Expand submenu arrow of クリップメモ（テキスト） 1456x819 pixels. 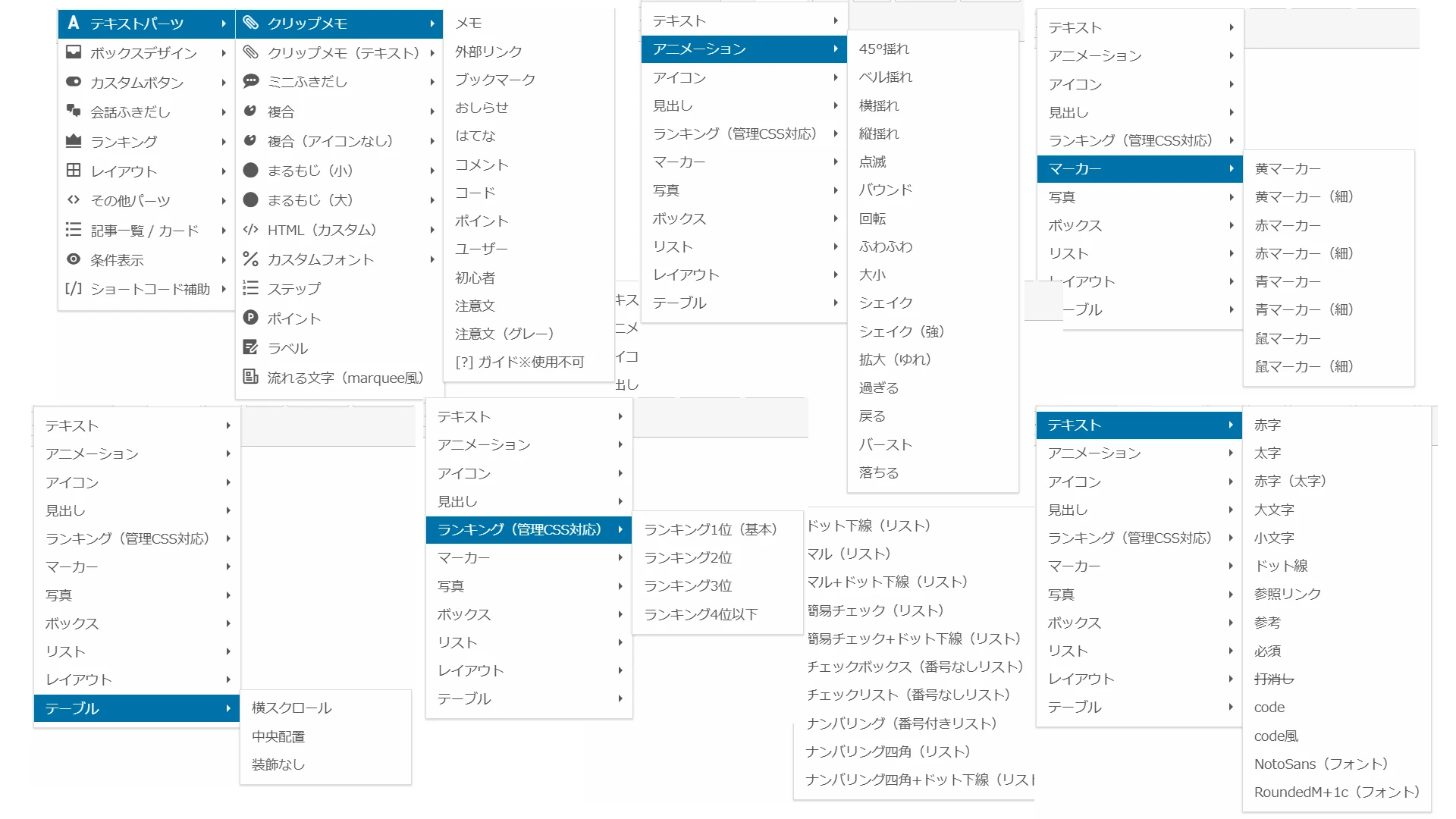click(432, 53)
